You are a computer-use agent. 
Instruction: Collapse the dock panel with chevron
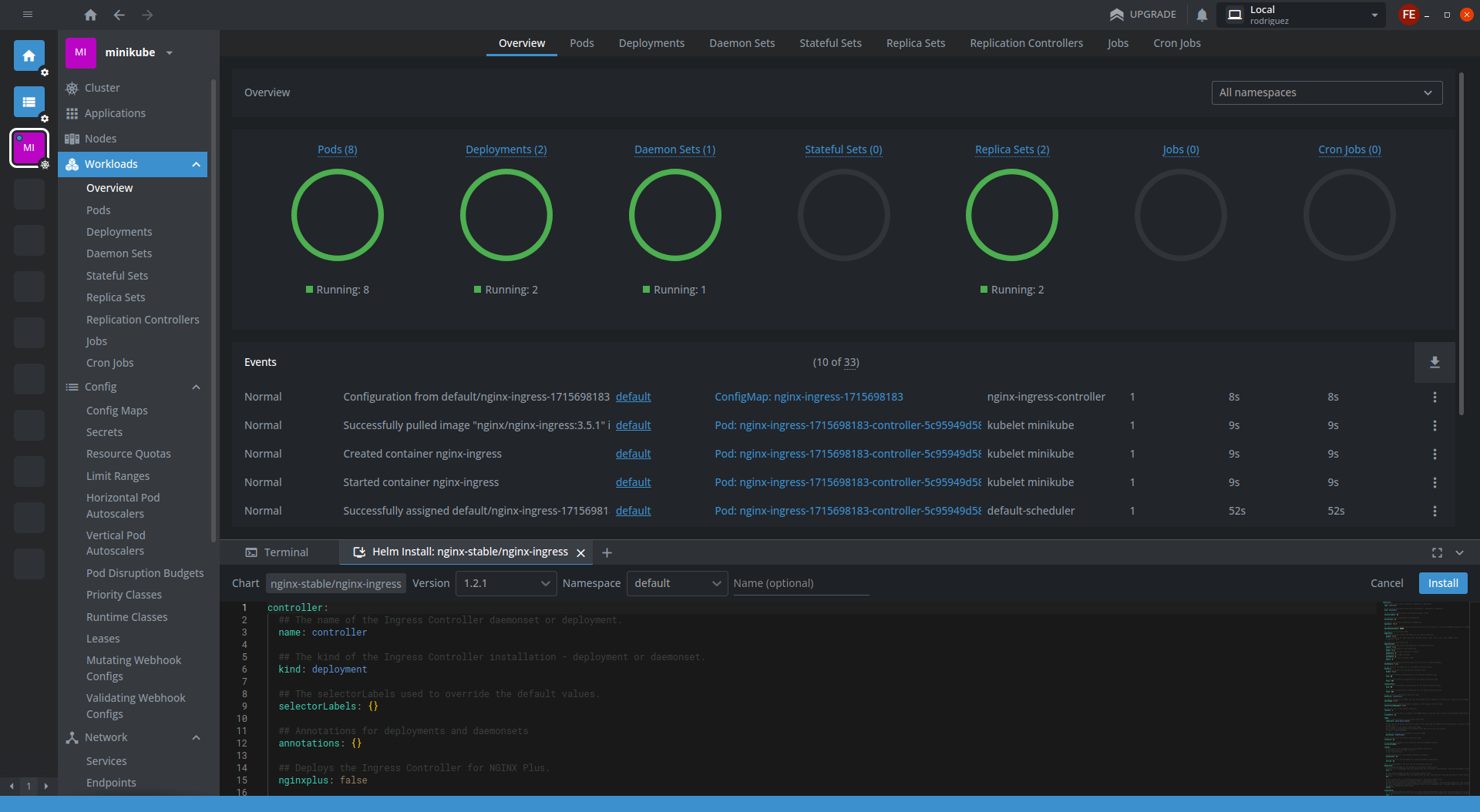pos(1459,552)
